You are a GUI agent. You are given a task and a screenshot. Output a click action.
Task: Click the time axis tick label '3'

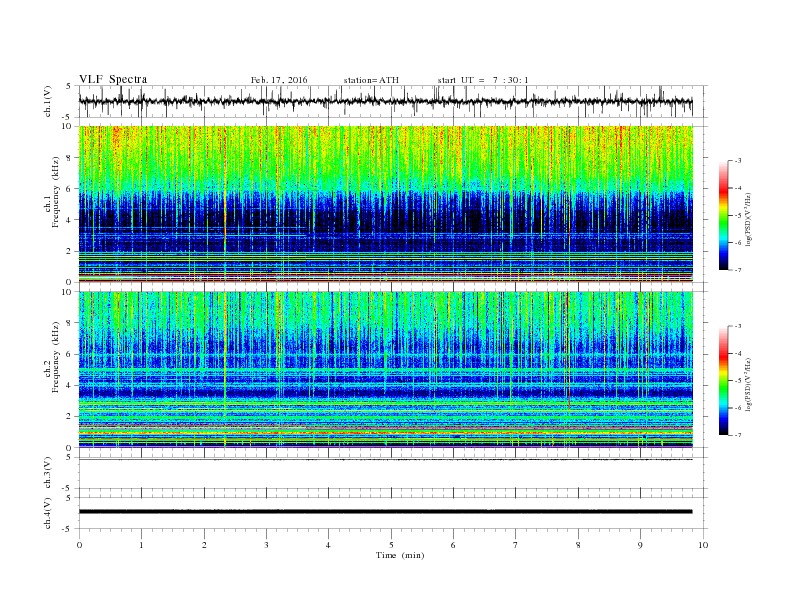tap(266, 545)
